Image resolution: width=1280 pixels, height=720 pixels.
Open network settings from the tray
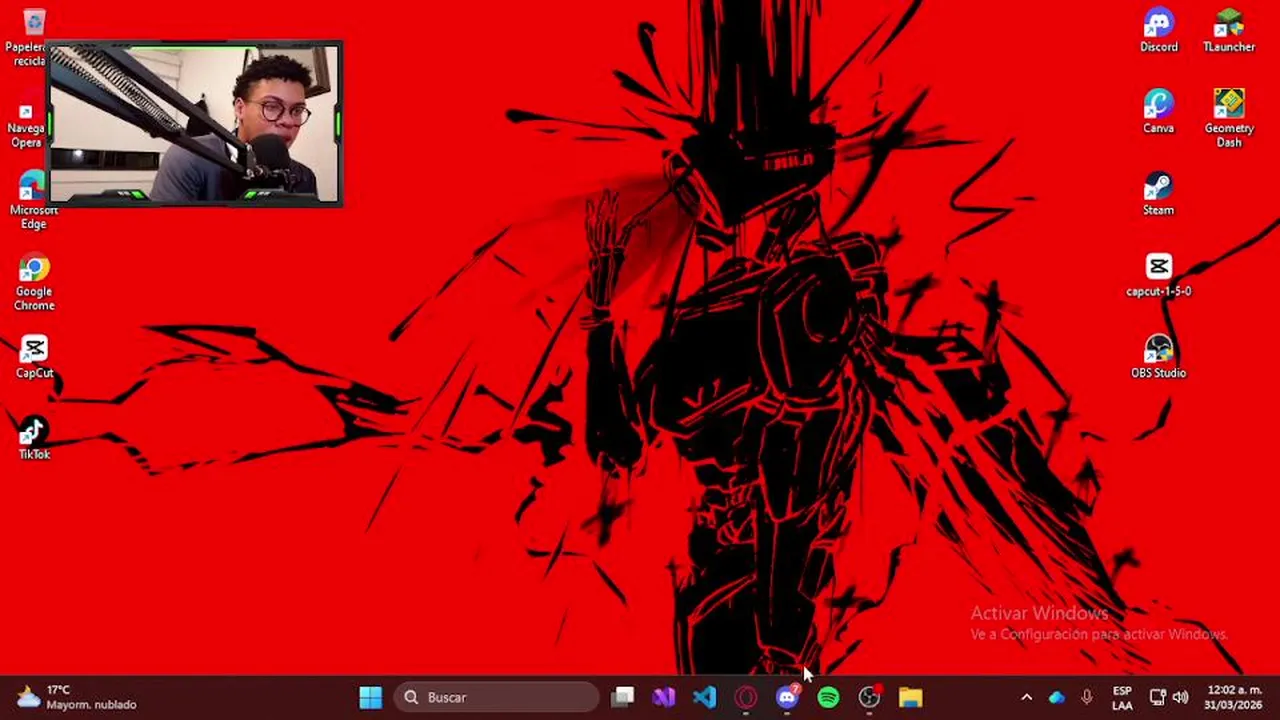pos(1158,697)
